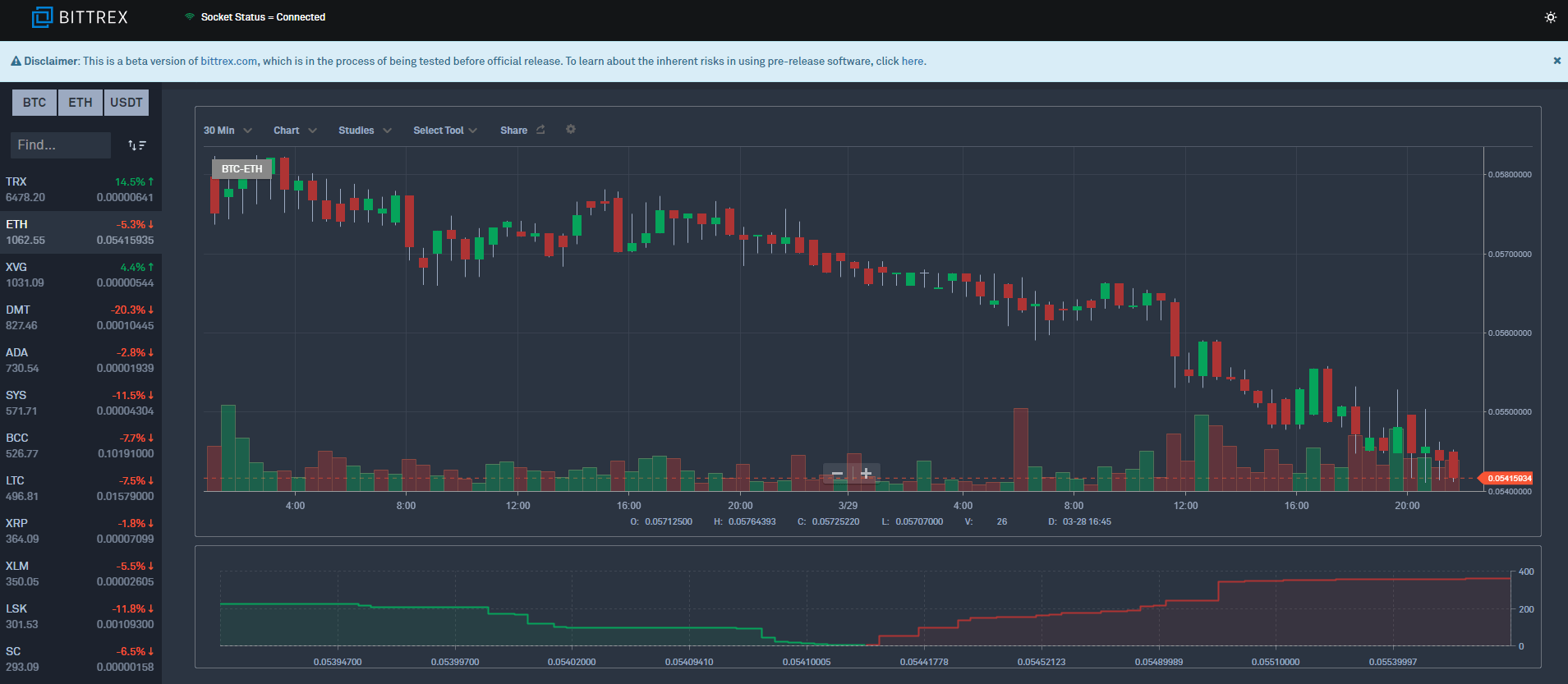Click the market sort order icon
The image size is (1568, 684).
coord(137,145)
